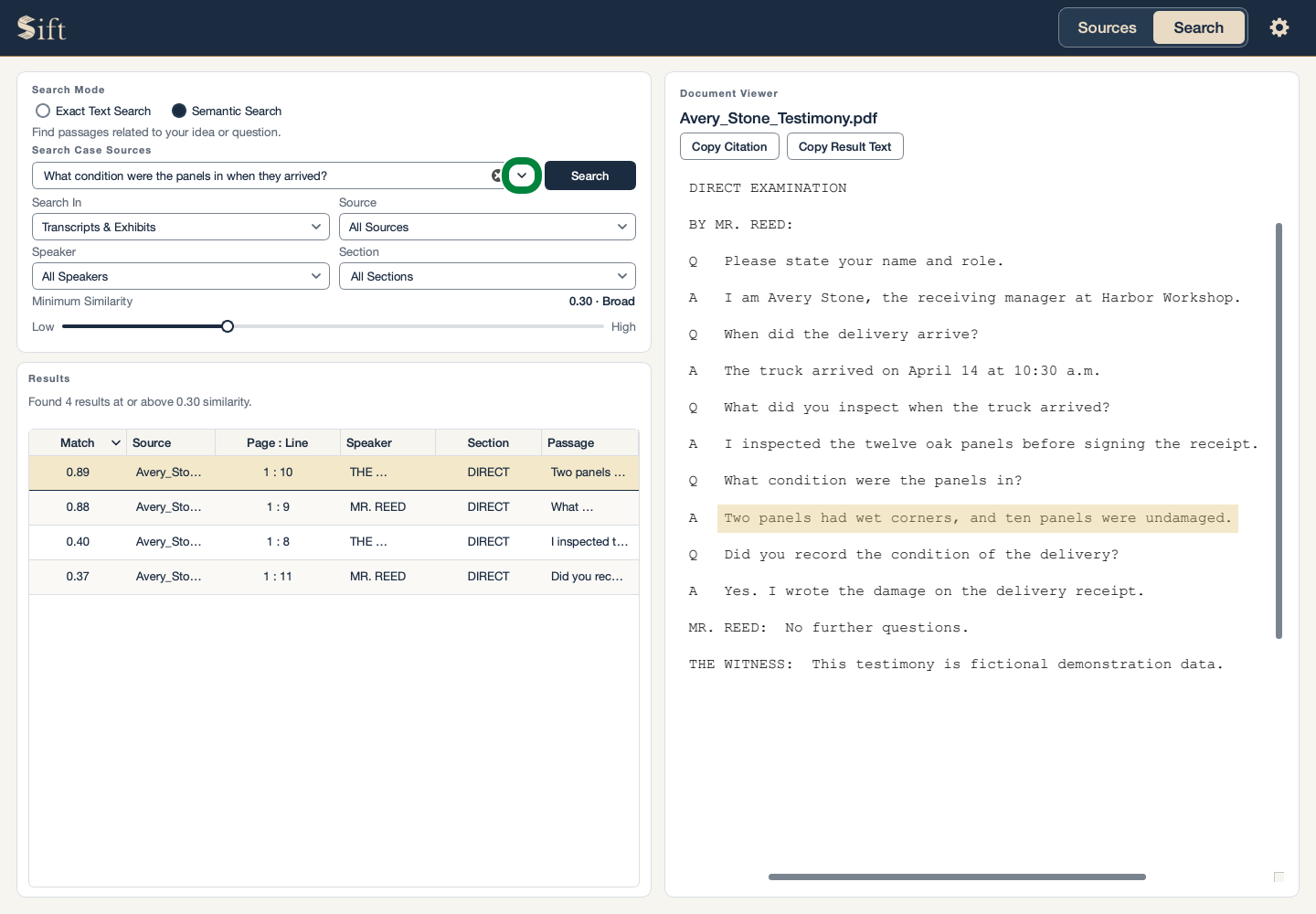Open the All Sections dropdown
1316x914 pixels.
coord(487,276)
